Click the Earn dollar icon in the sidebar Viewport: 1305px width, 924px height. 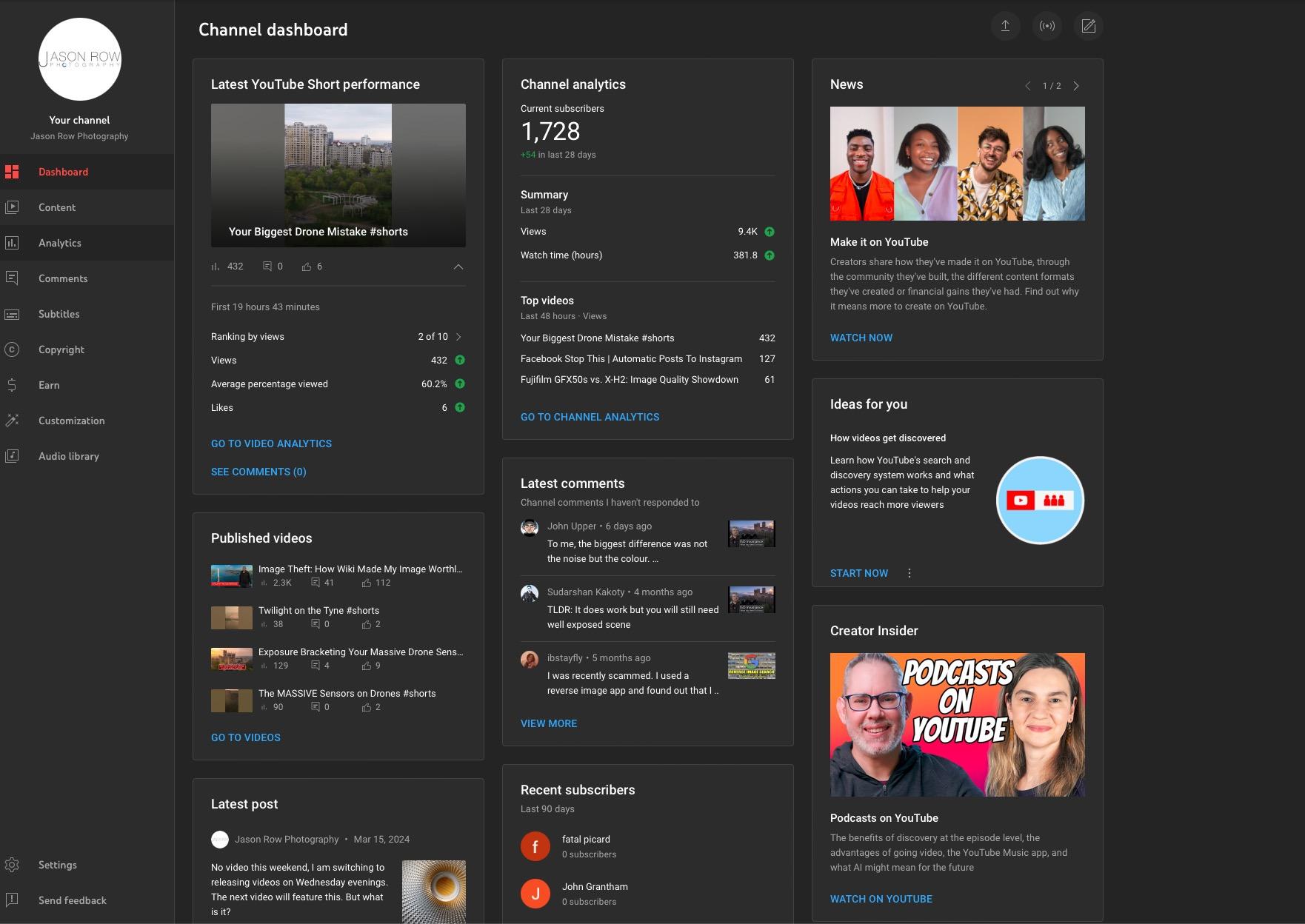12,385
